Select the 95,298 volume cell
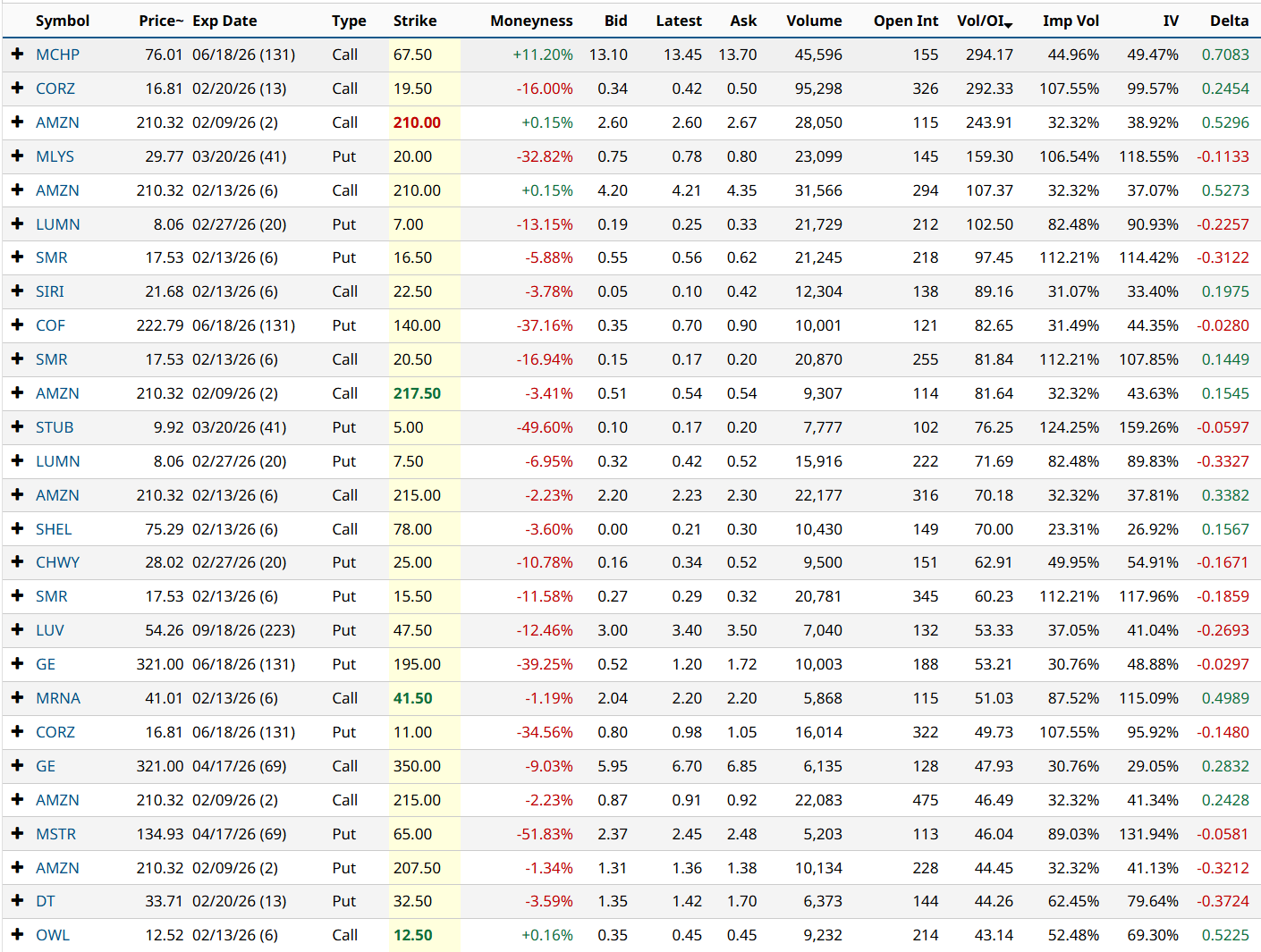Viewport: 1261px width, 952px height. 818,88
